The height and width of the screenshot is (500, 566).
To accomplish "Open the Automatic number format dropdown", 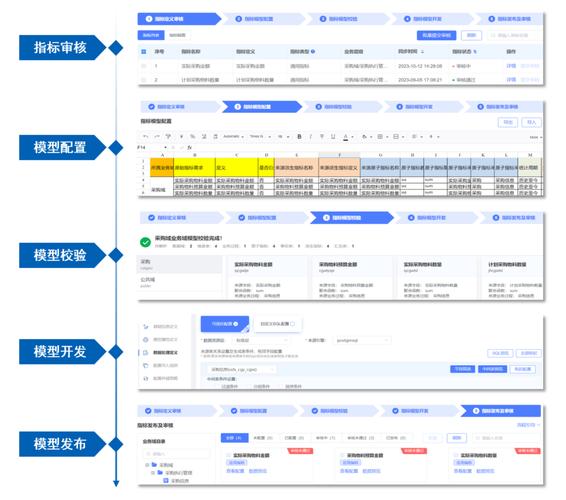I will [233, 136].
